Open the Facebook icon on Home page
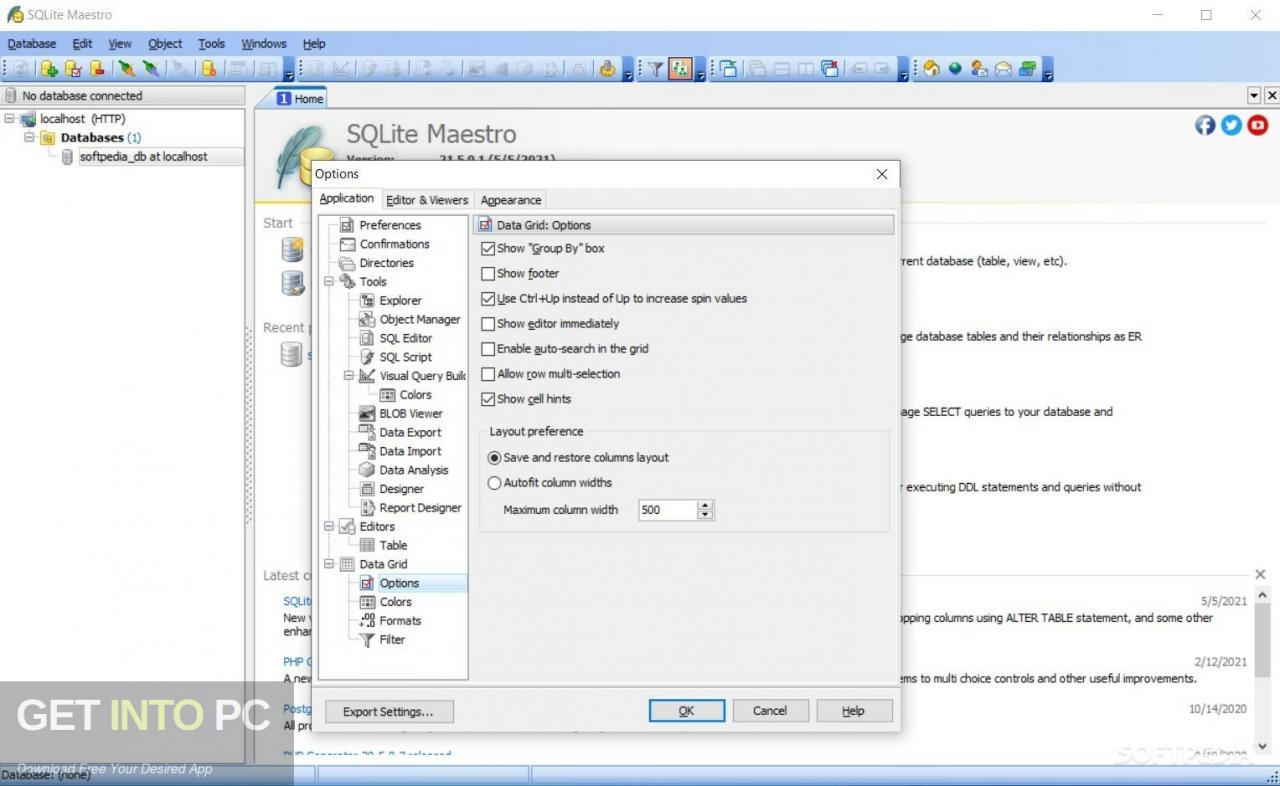This screenshot has height=786, width=1280. click(x=1205, y=125)
